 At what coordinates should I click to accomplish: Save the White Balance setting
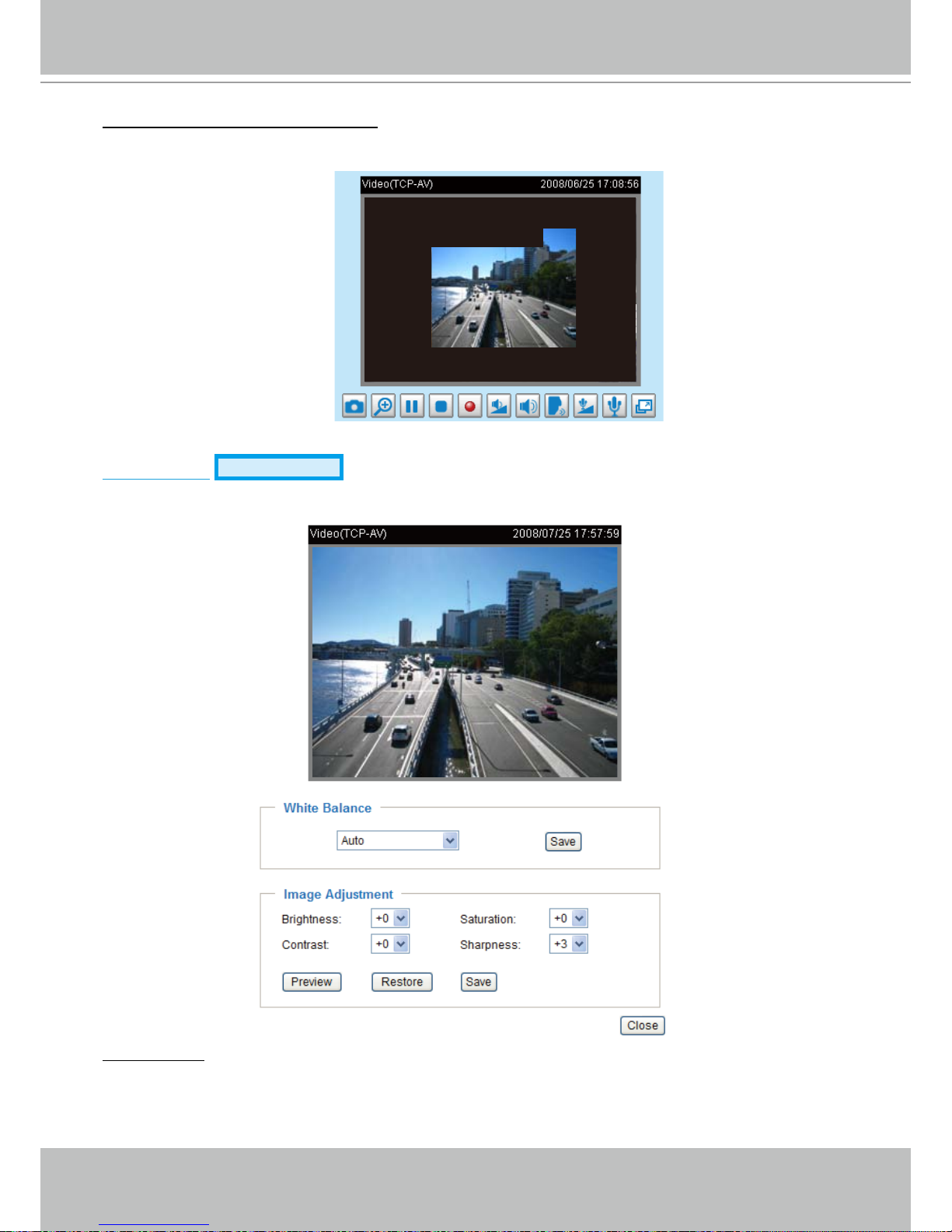coord(563,842)
